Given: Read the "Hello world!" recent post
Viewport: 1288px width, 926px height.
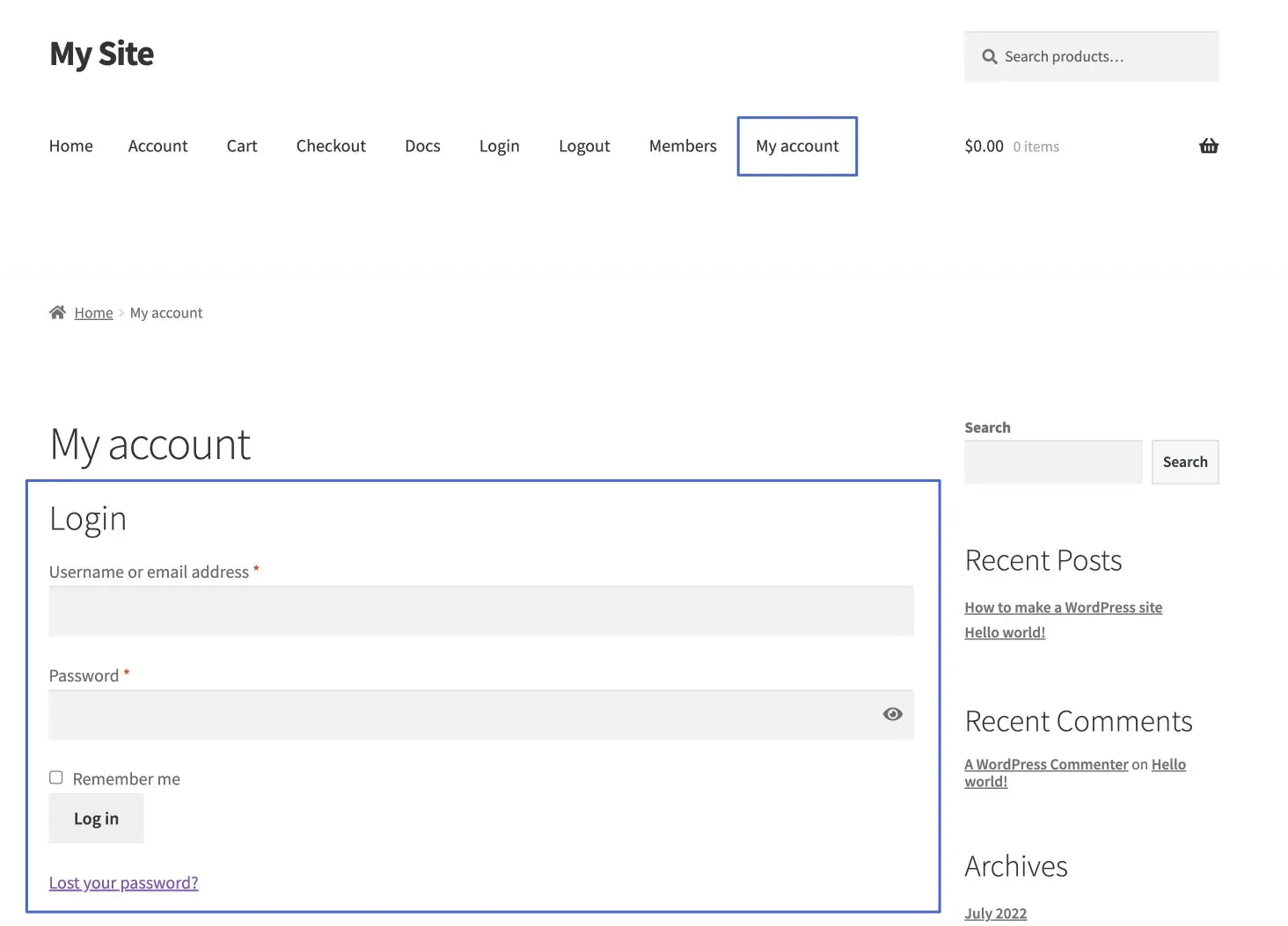Looking at the screenshot, I should point(1004,631).
